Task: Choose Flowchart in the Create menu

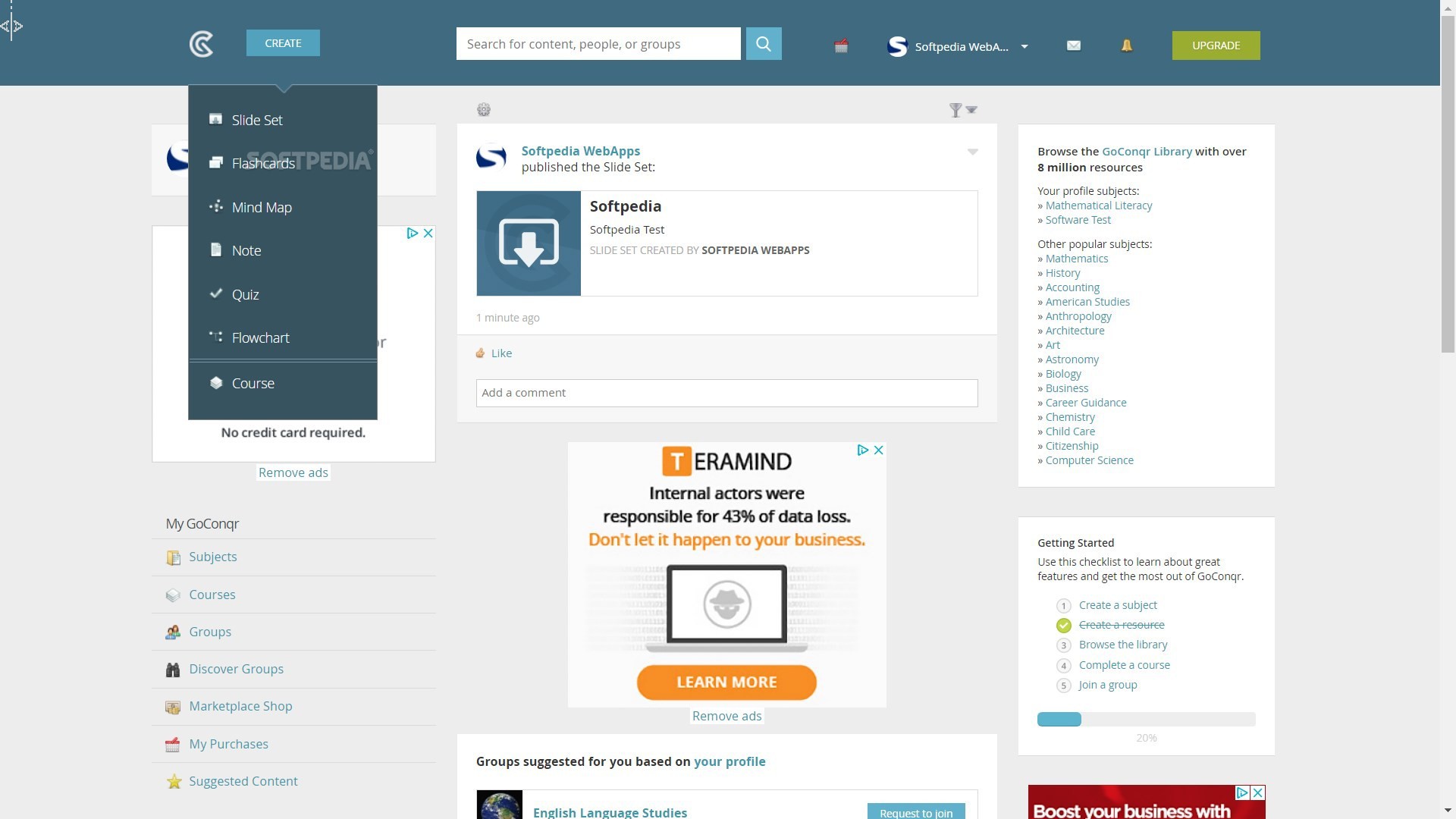Action: click(x=260, y=337)
